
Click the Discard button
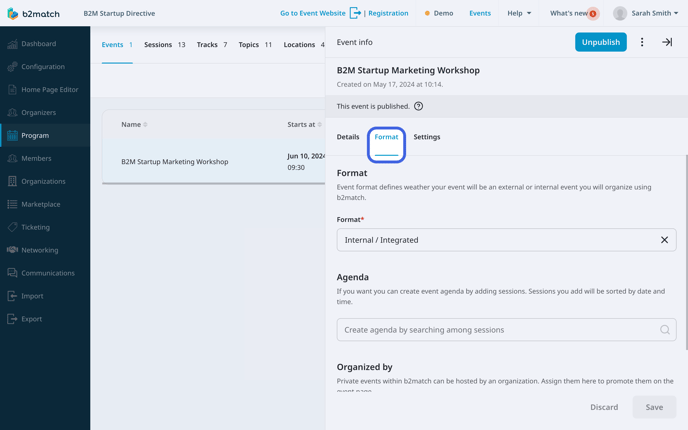pos(604,407)
